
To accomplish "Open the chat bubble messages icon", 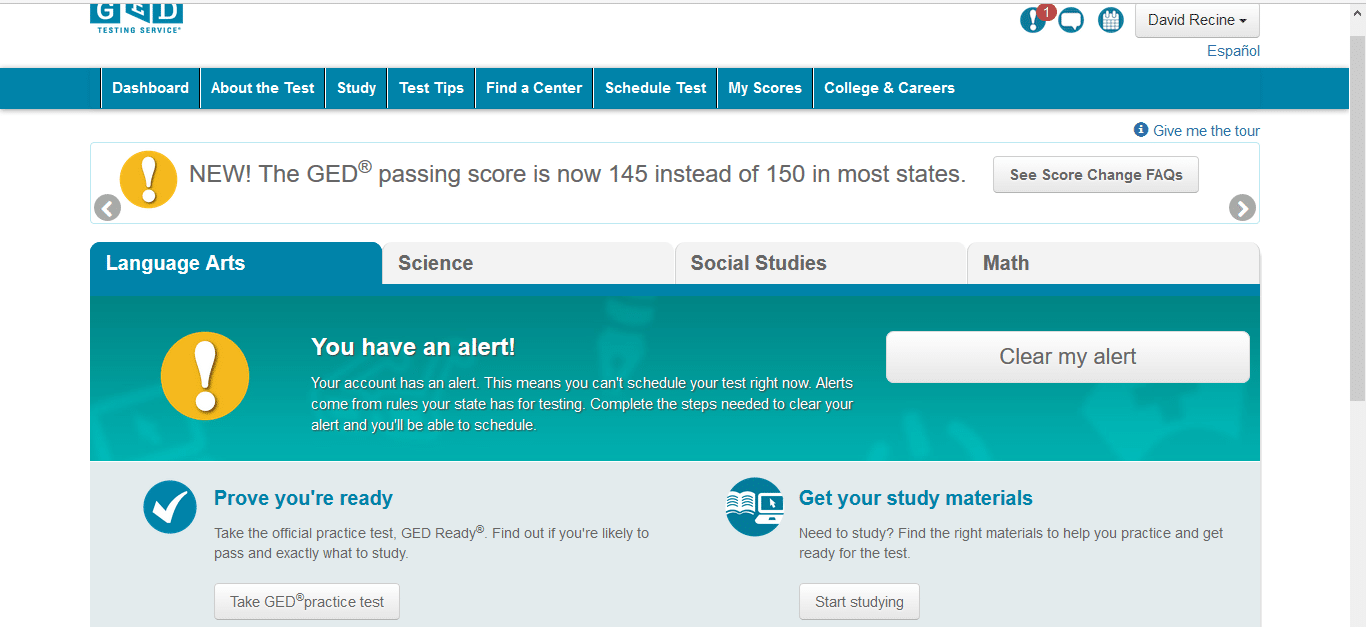I will coord(1071,20).
